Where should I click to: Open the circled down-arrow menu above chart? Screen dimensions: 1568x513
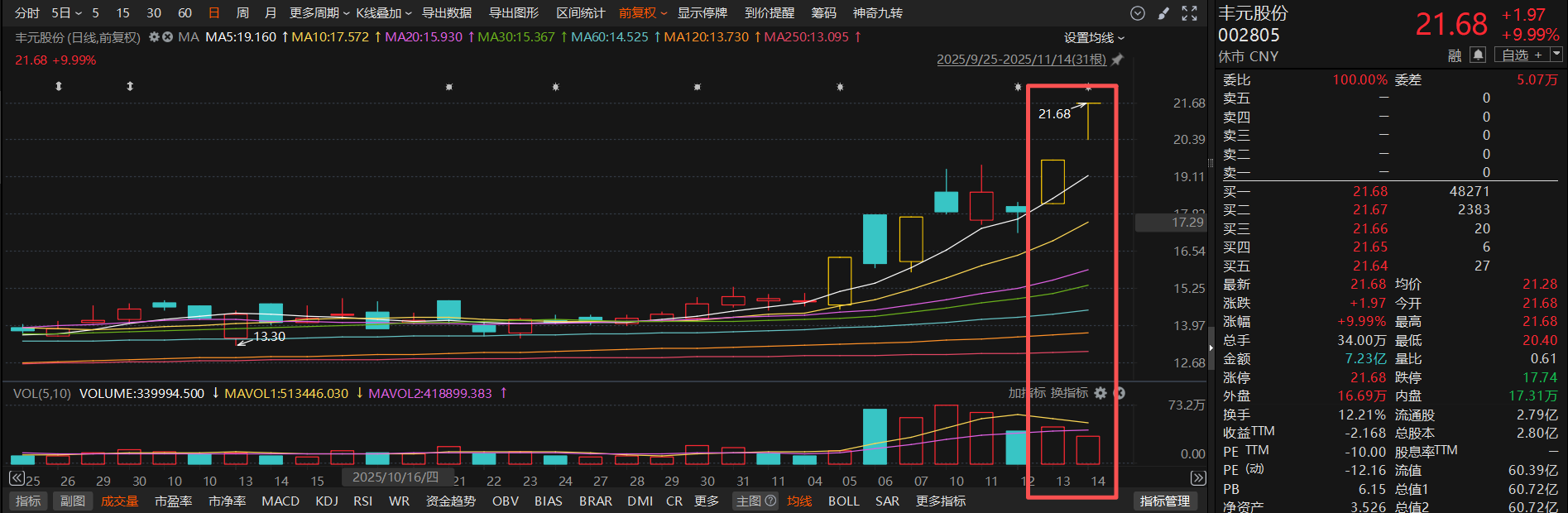1138,13
